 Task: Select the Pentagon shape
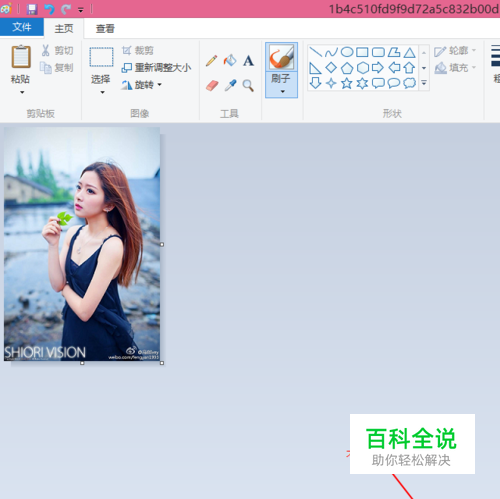pyautogui.click(x=347, y=68)
